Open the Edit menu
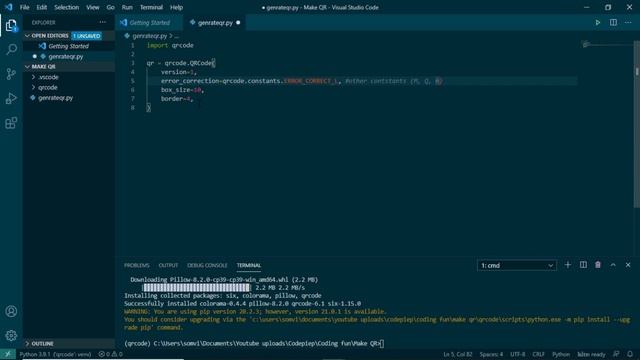640x360 pixels. tap(42, 7)
